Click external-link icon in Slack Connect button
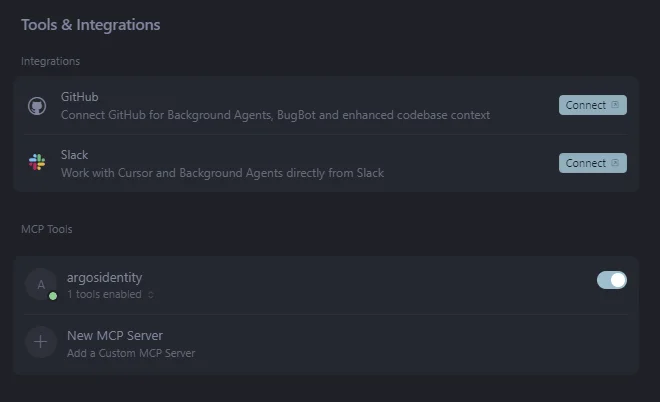 pyautogui.click(x=615, y=163)
